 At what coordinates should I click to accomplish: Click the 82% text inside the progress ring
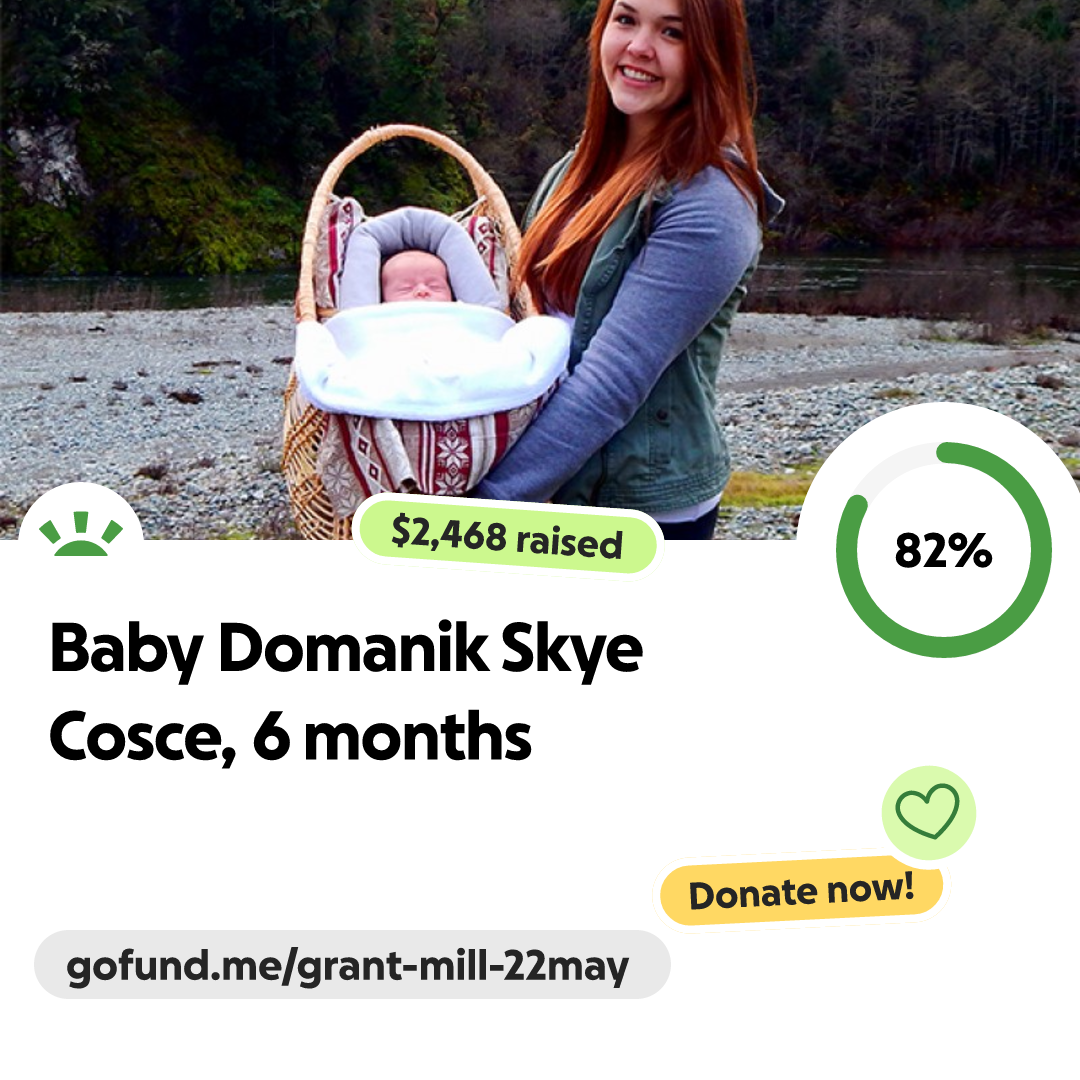click(943, 550)
